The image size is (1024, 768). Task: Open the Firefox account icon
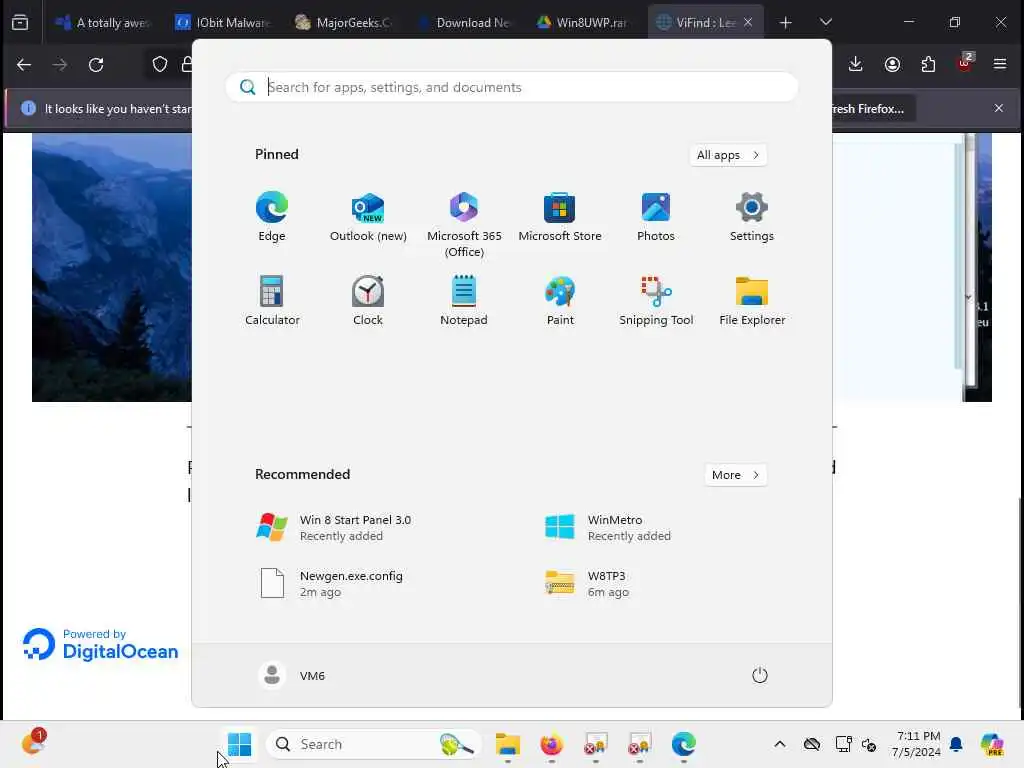892,64
